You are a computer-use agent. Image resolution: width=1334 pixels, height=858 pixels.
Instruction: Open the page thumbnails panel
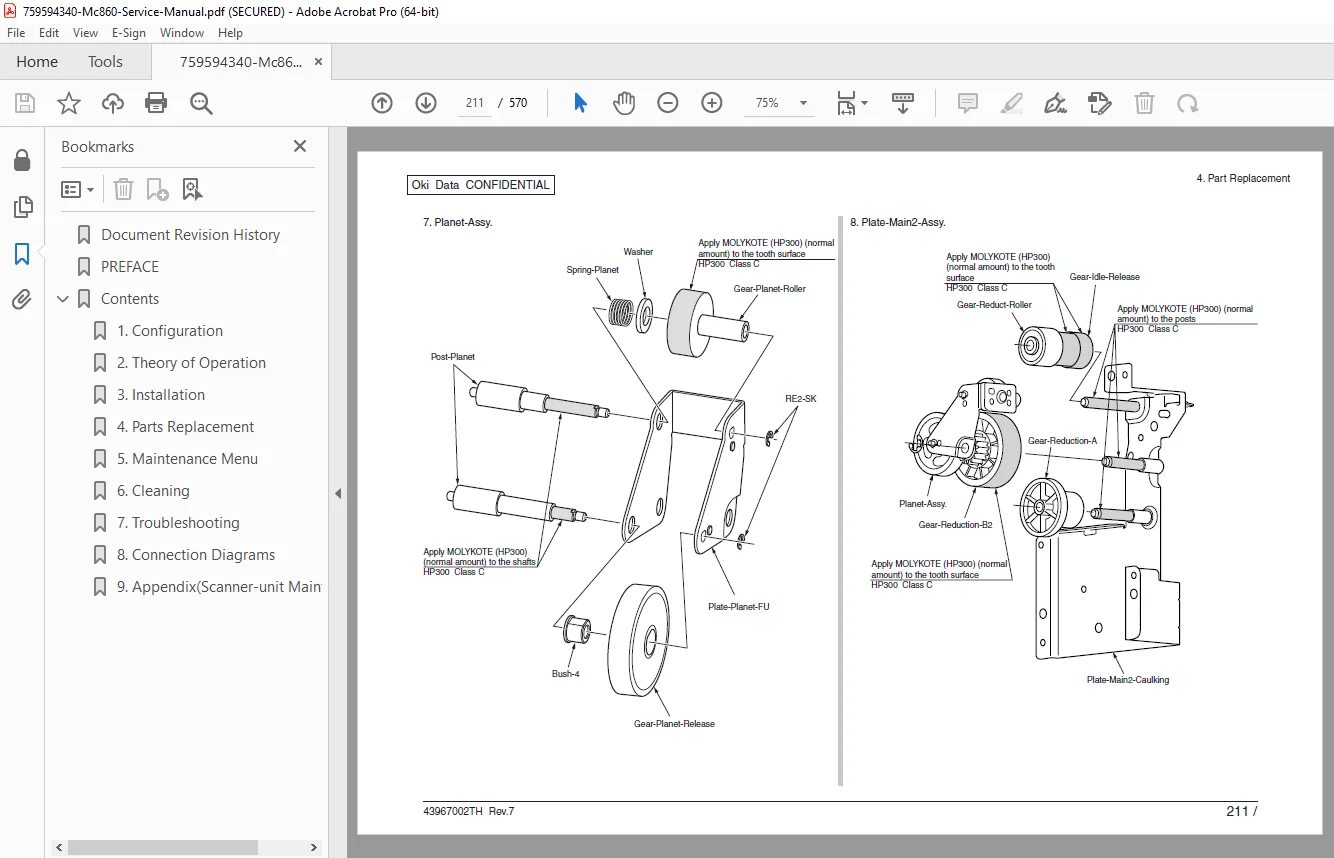(x=22, y=207)
